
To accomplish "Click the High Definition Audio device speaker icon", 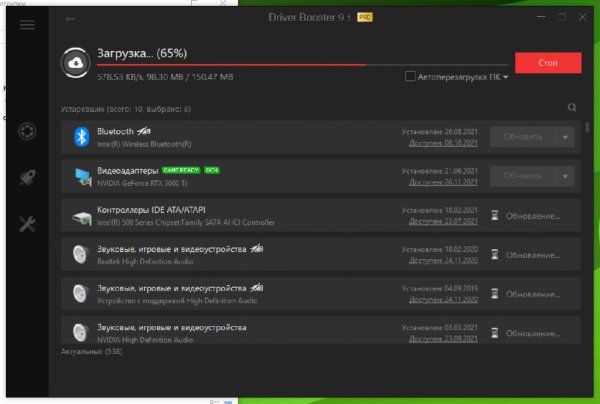I will [x=80, y=293].
